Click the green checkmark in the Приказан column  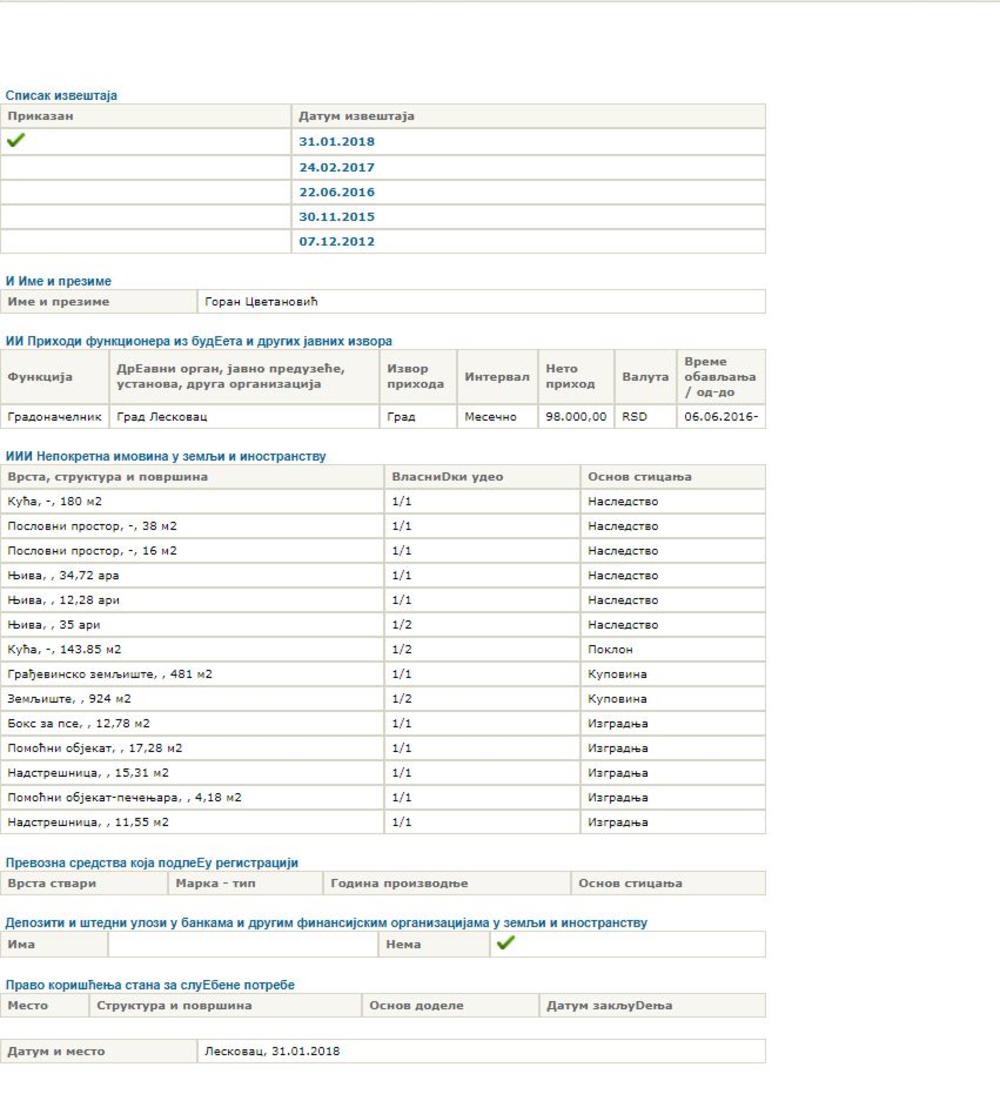click(x=15, y=141)
